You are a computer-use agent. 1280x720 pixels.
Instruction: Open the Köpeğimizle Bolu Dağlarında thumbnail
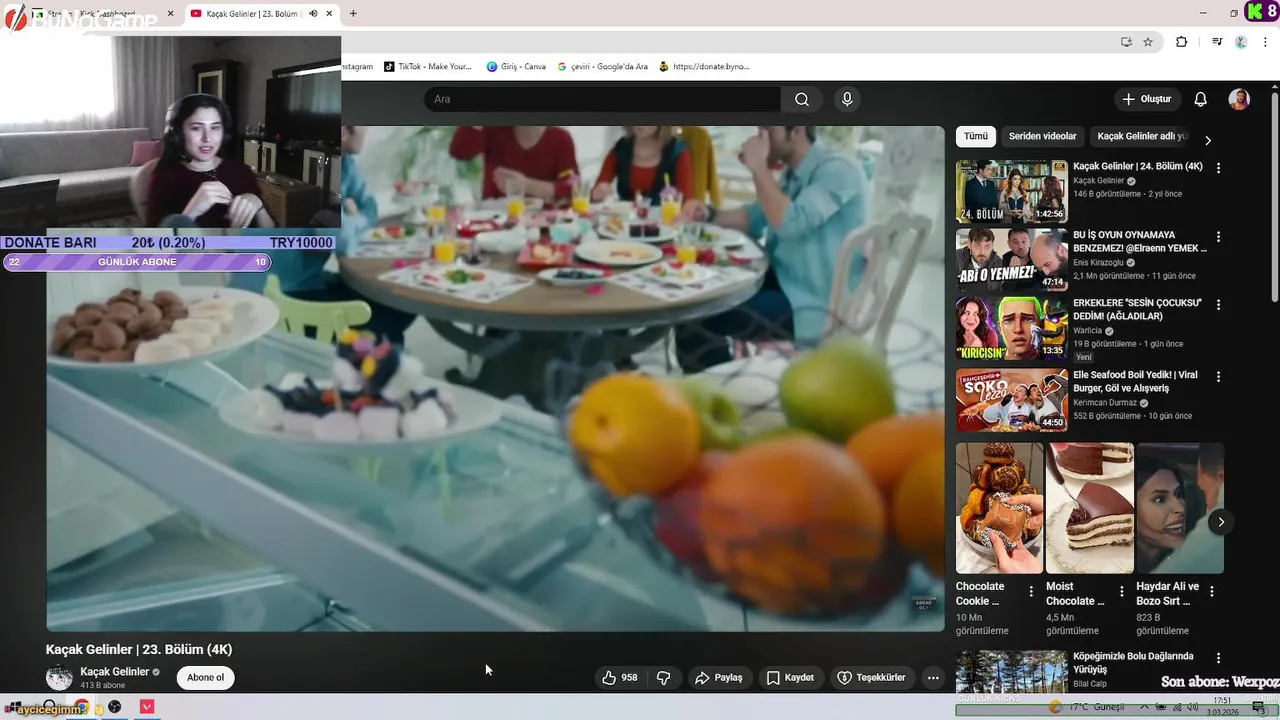(x=1011, y=672)
